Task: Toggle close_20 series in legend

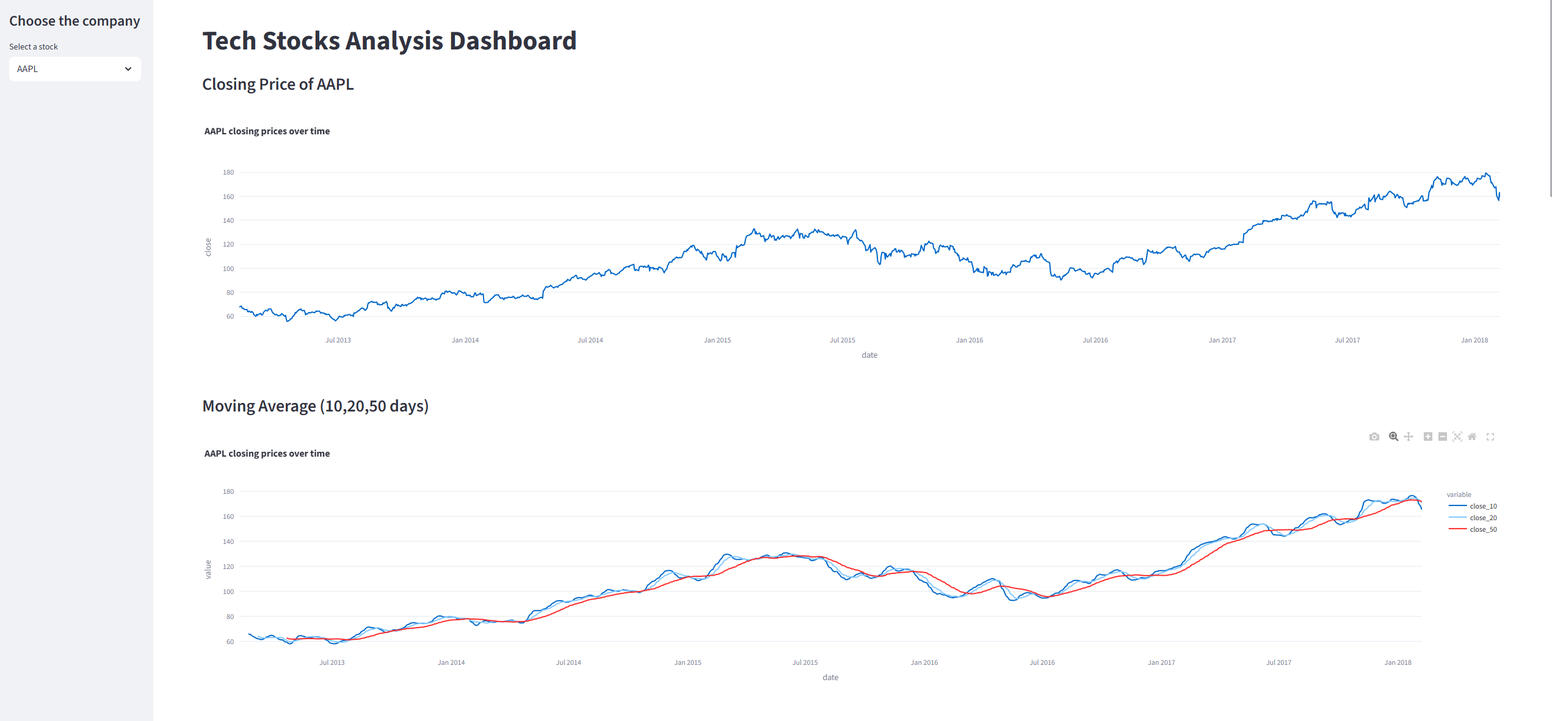Action: click(x=1482, y=518)
